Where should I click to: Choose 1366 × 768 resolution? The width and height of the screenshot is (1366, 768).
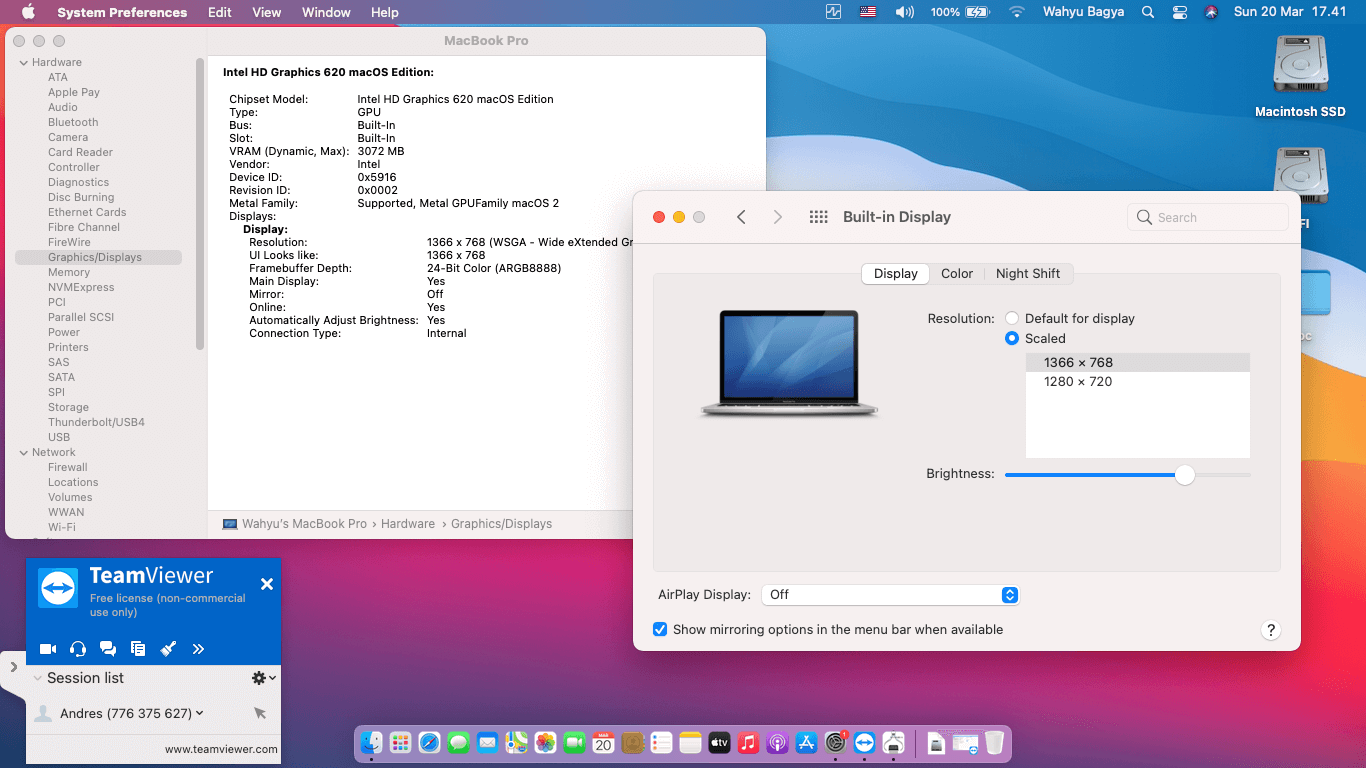click(1138, 362)
